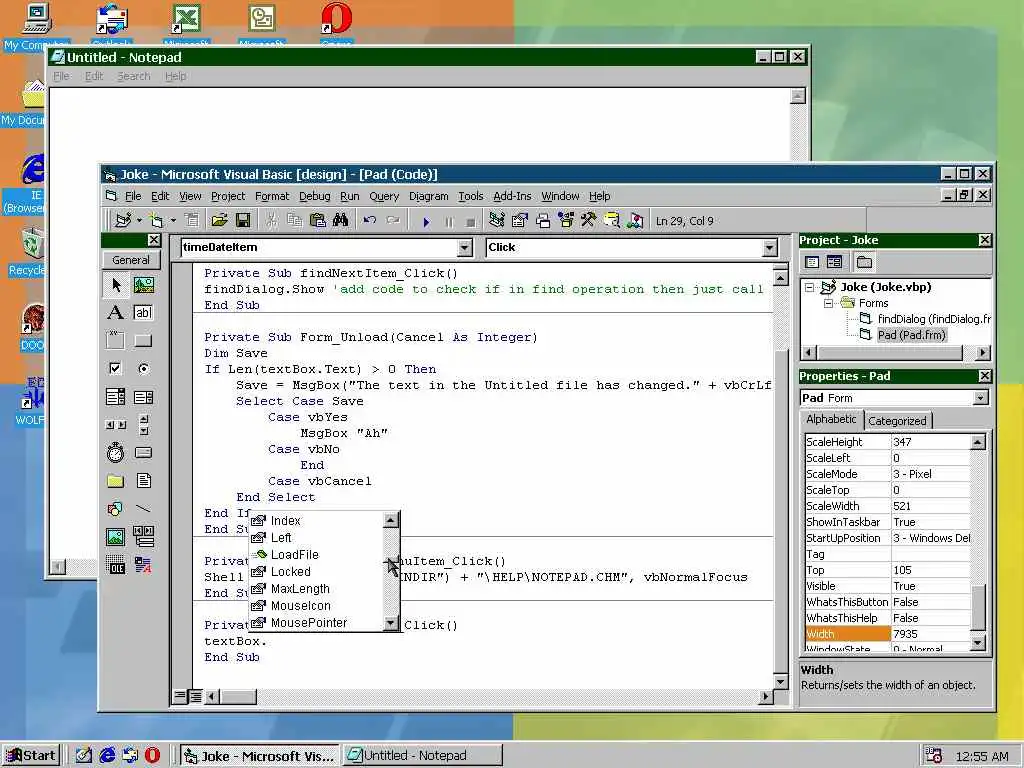Select the OLE control in the toolbox

point(116,565)
